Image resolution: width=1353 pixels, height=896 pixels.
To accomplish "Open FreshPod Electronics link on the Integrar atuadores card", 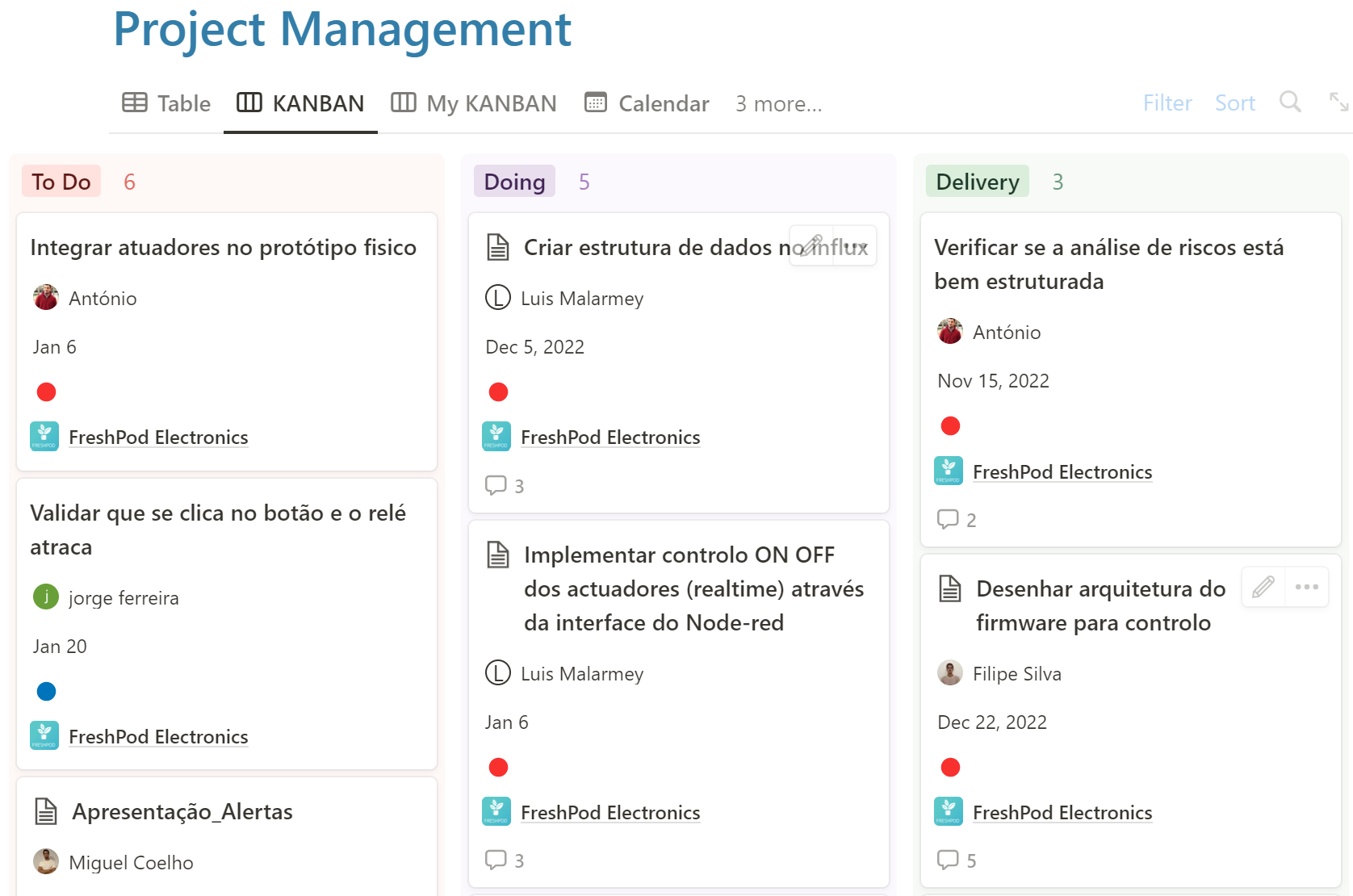I will [x=158, y=438].
